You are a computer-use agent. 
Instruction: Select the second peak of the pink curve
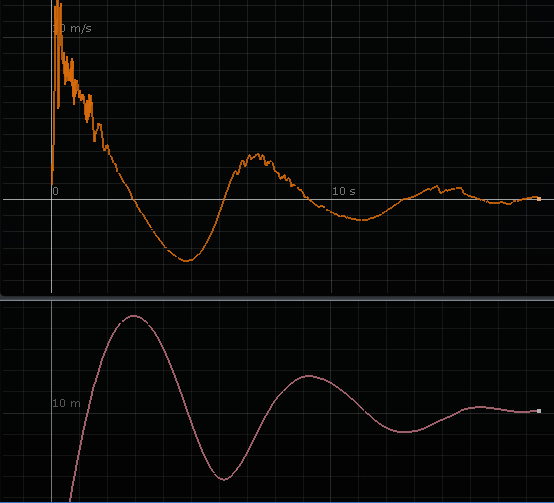pyautogui.click(x=309, y=376)
